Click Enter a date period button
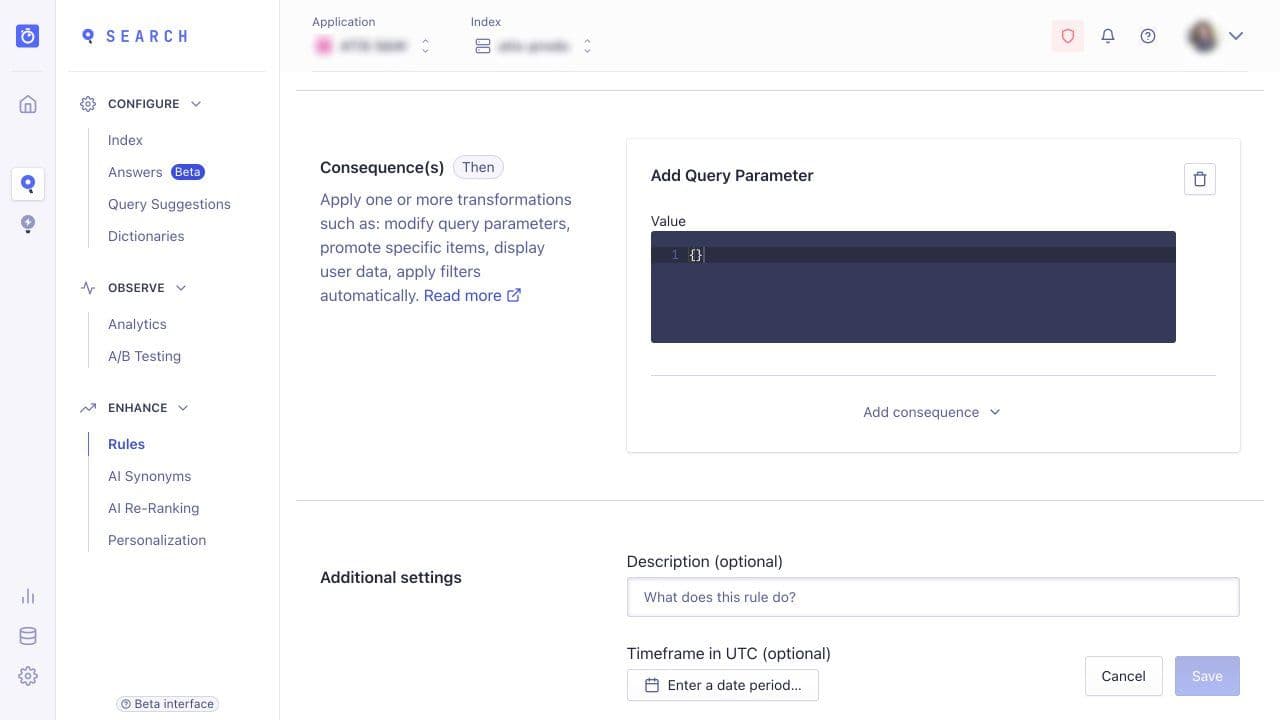The height and width of the screenshot is (720, 1280). point(723,685)
